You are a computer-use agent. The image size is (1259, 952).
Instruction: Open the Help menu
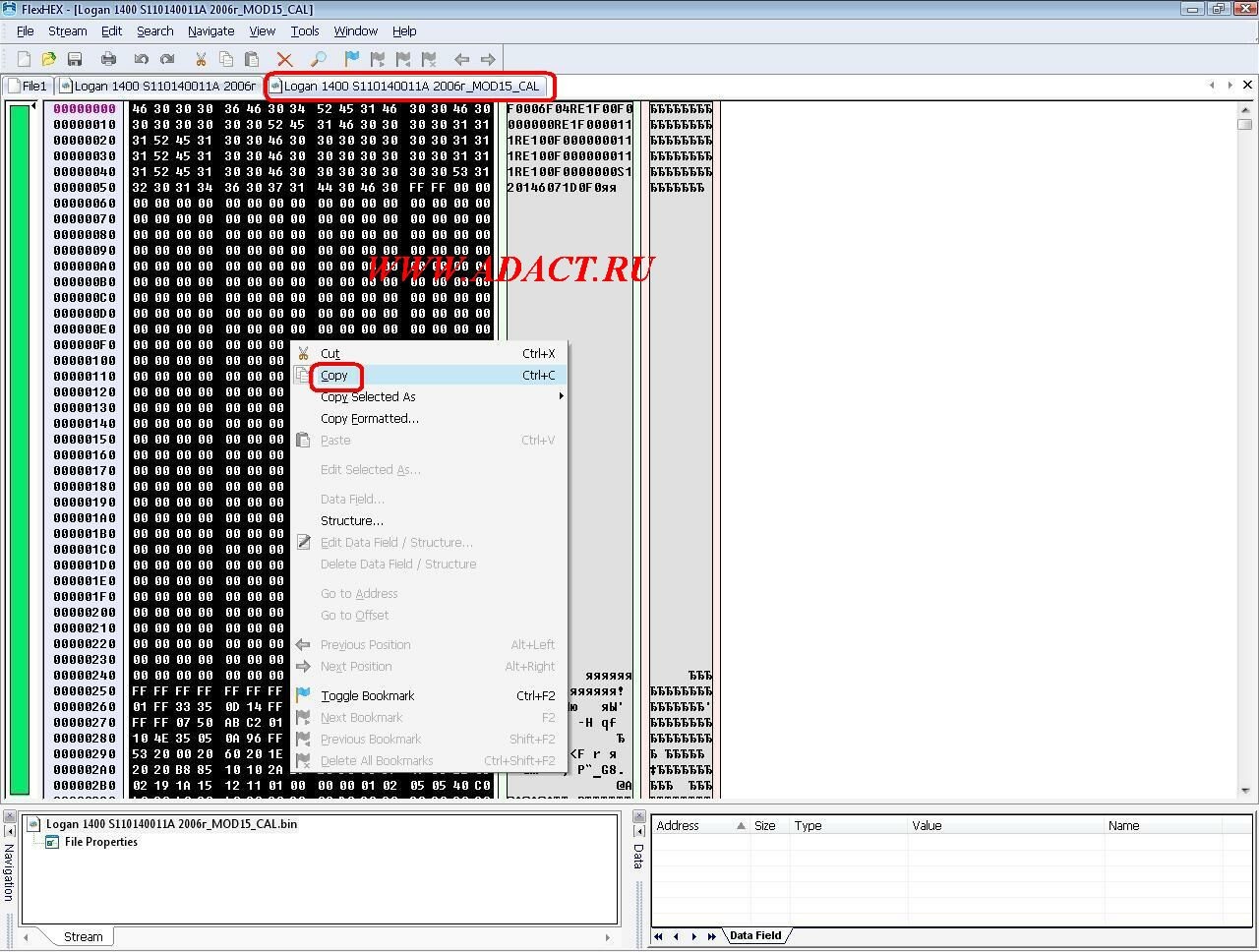click(x=404, y=31)
